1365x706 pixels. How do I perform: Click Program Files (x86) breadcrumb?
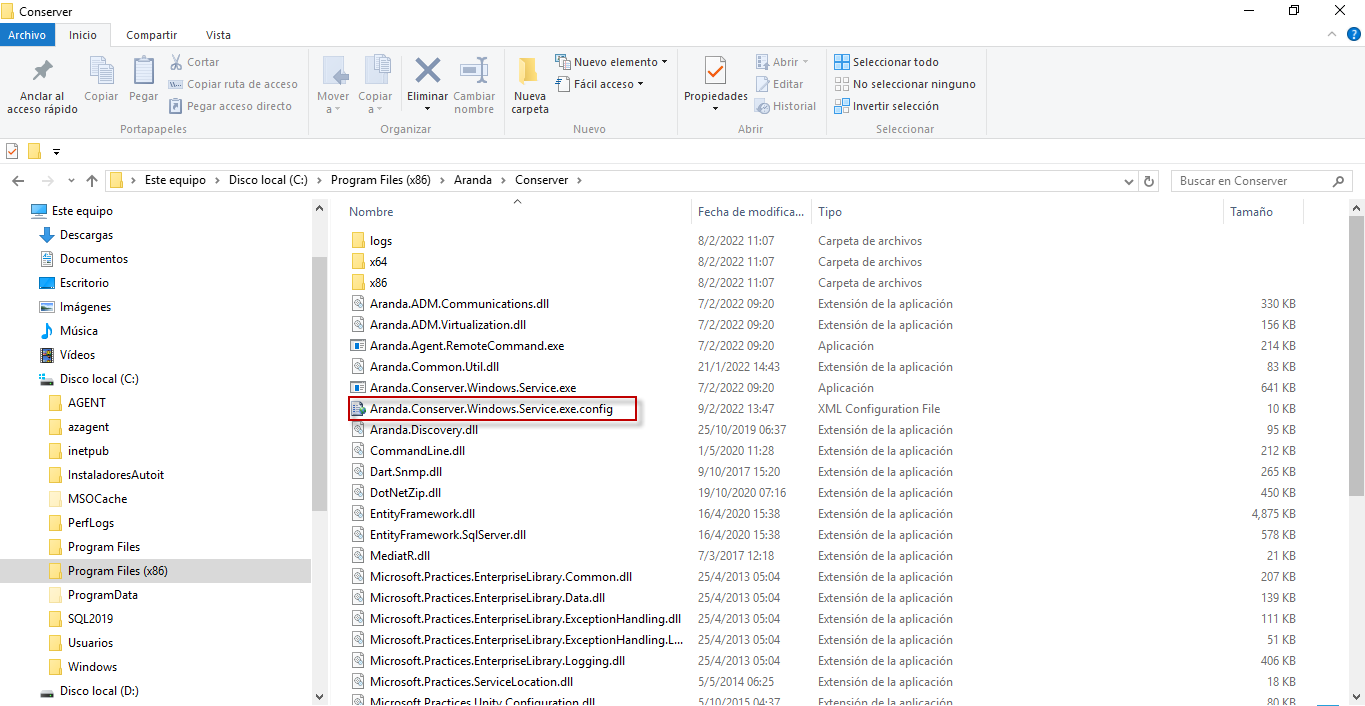pos(380,181)
